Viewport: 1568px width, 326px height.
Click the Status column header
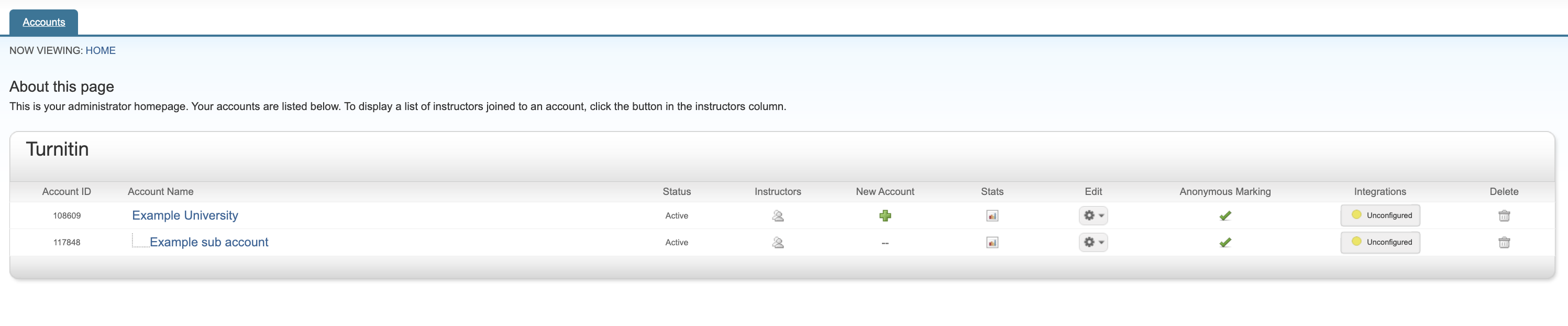677,192
